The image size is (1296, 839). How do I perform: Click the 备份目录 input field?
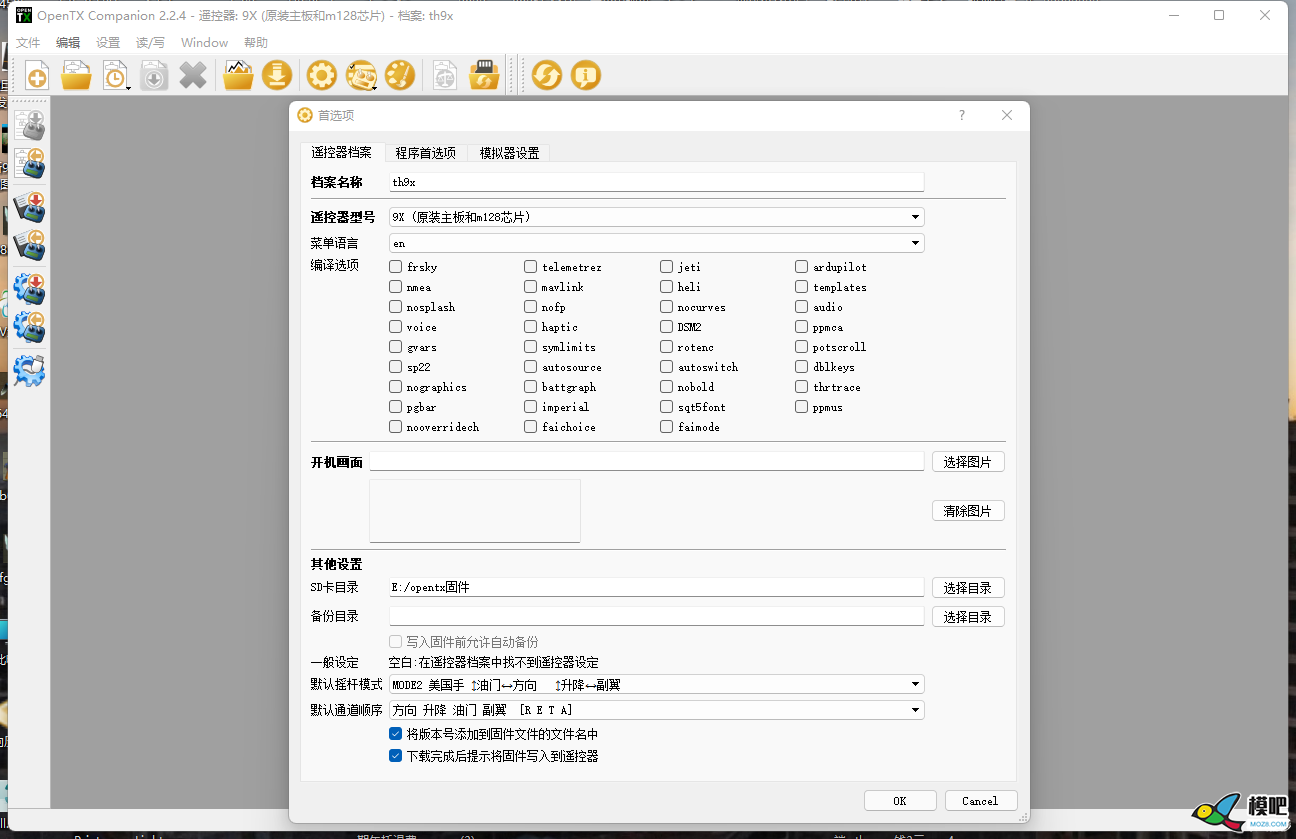tap(656, 616)
